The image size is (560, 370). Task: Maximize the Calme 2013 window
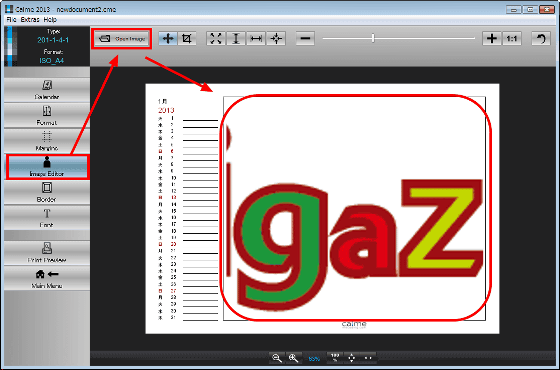click(x=530, y=9)
